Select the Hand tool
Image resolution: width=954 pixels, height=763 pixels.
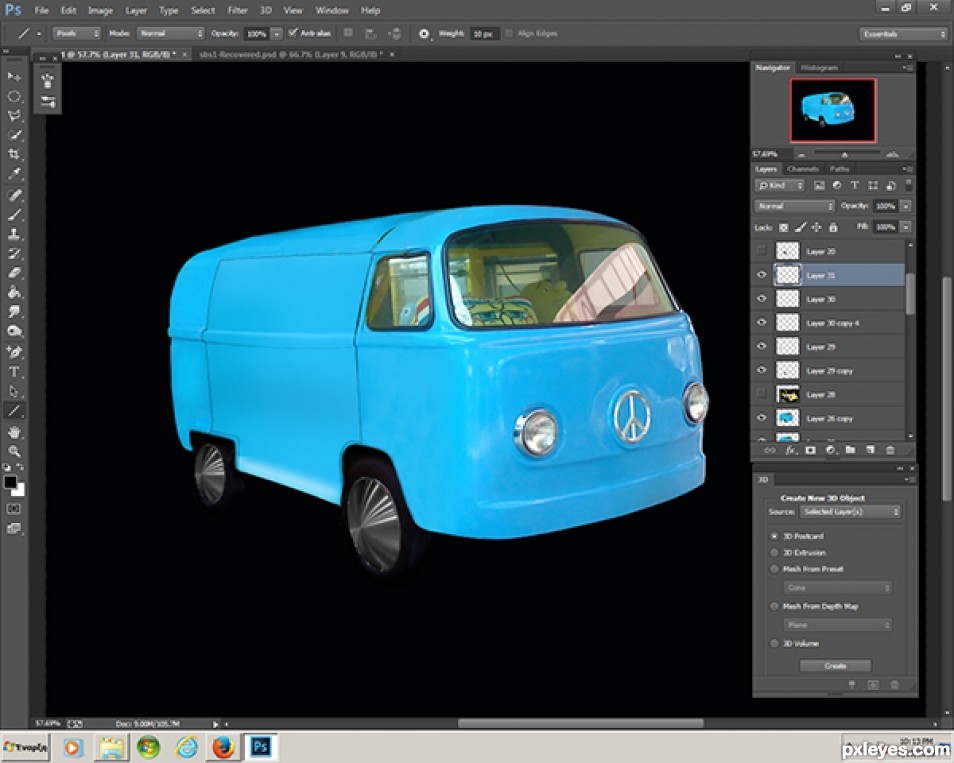(14, 432)
